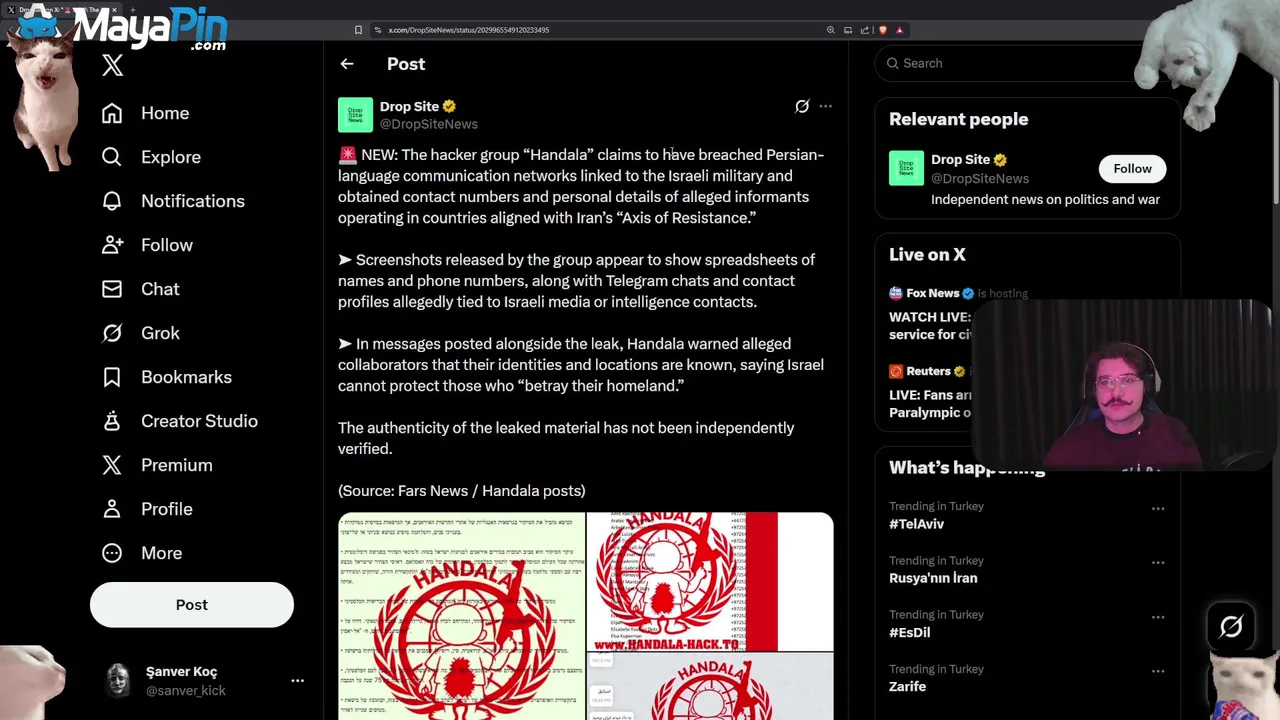The height and width of the screenshot is (720, 1280).
Task: Compose with the white Post button
Action: point(192,605)
